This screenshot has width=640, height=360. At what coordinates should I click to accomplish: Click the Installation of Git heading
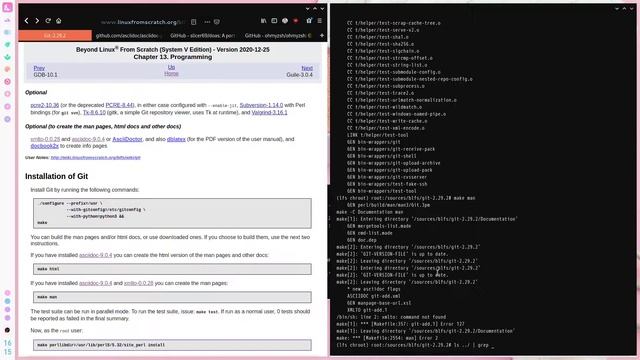[x=56, y=176]
